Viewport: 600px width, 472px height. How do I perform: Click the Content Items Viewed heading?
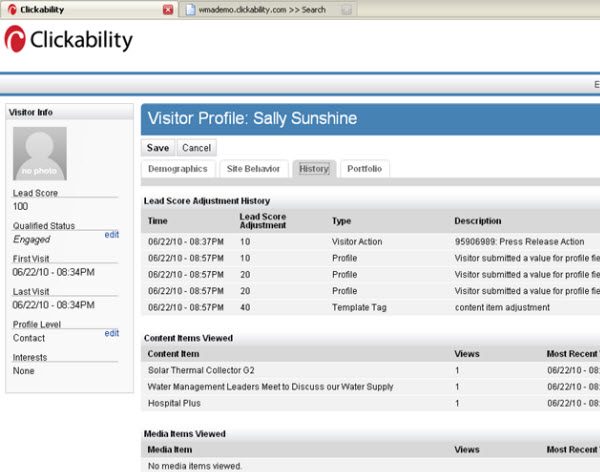click(x=189, y=338)
